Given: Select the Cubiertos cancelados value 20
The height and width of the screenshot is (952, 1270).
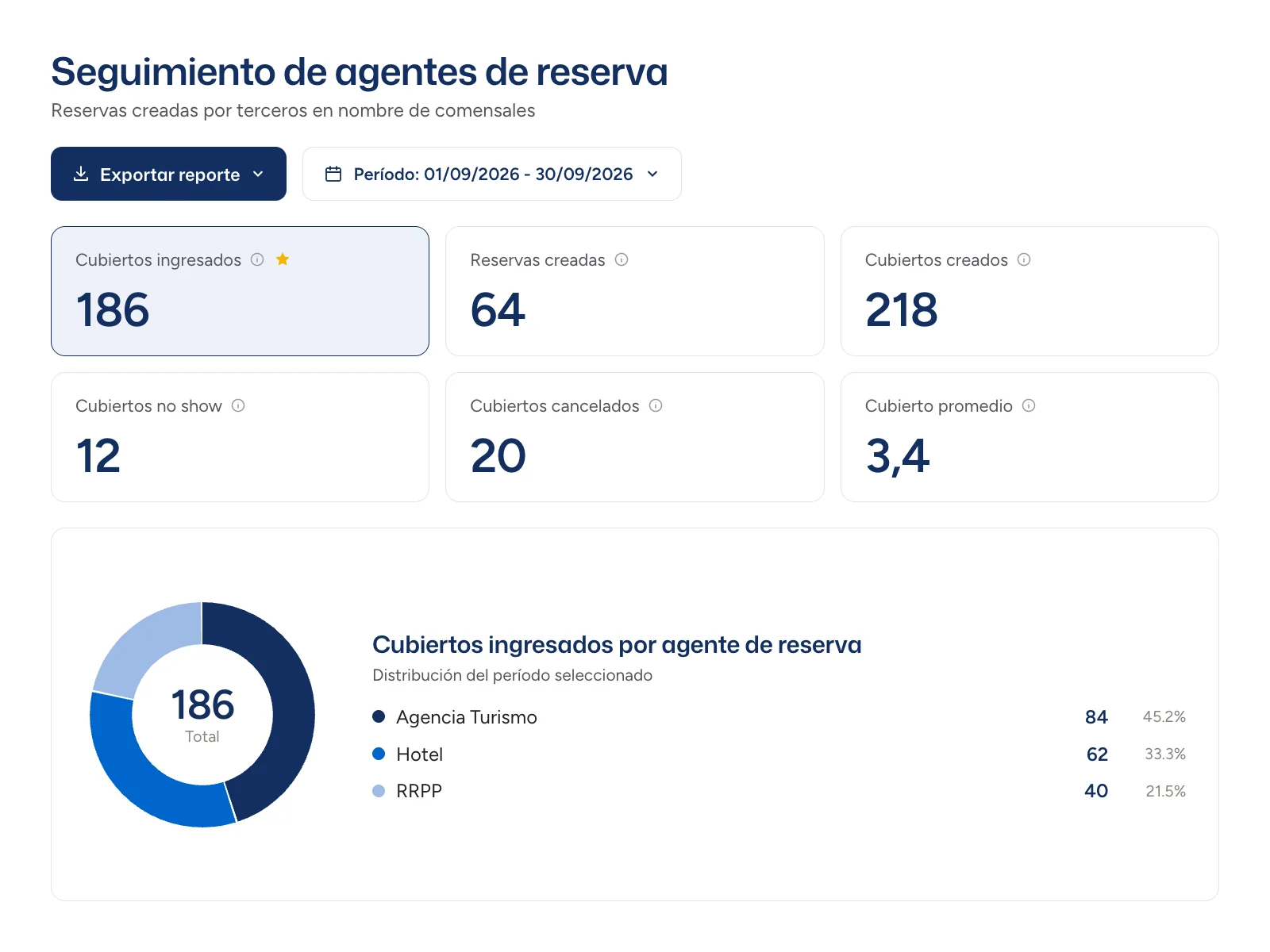Looking at the screenshot, I should coord(498,455).
